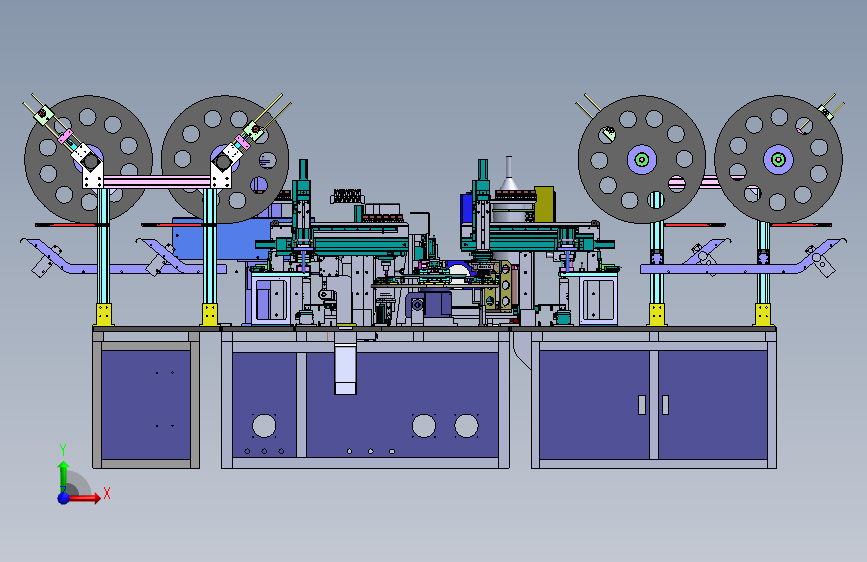The height and width of the screenshot is (562, 867).
Task: Select the leftmost gray reel wheel
Action: tap(88, 159)
